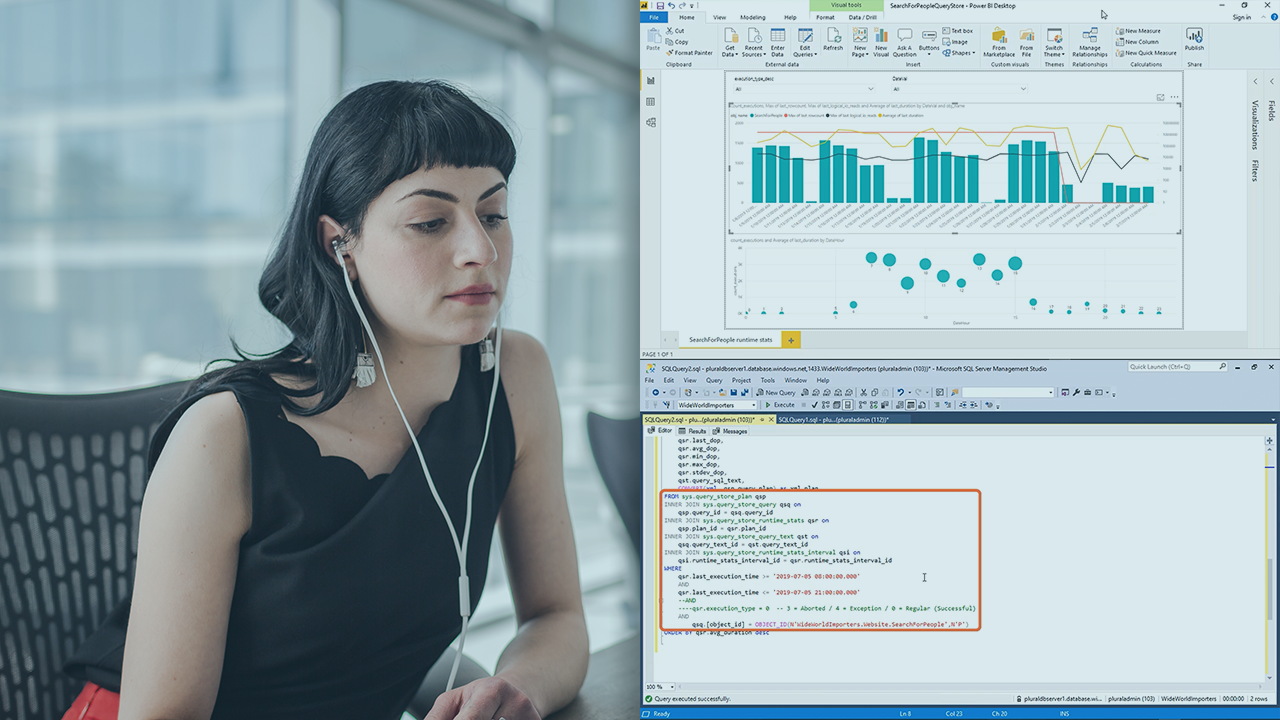Click the Focus mode icon on chart
Screen dimensions: 1280x720
pyautogui.click(x=1160, y=97)
